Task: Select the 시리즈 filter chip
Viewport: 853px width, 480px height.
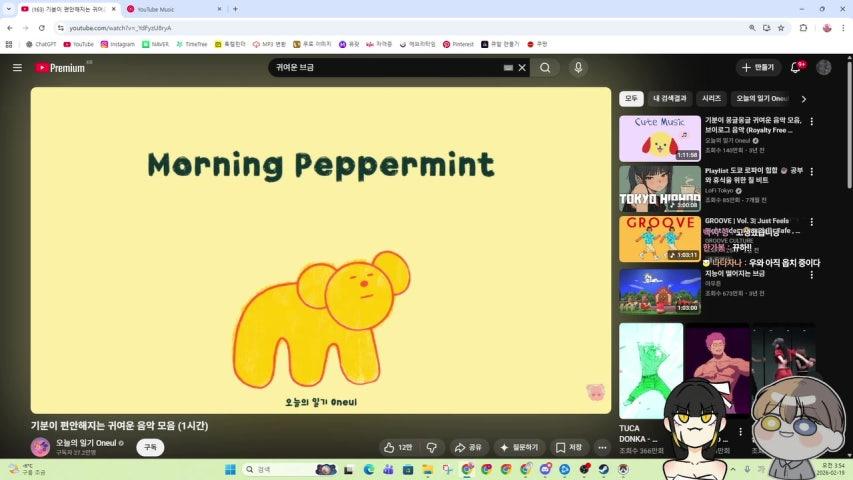Action: tap(711, 99)
